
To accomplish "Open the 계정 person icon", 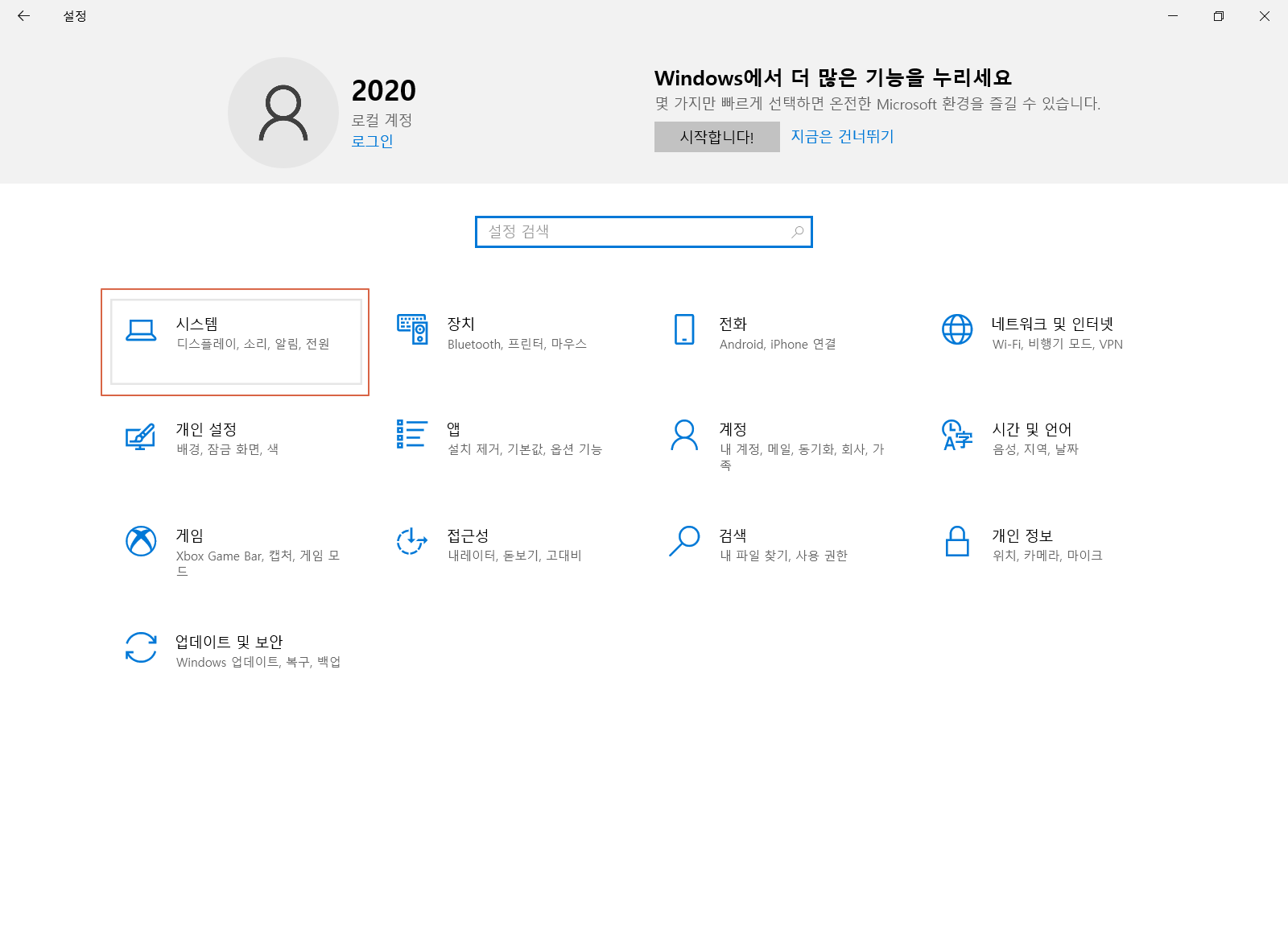I will point(684,435).
